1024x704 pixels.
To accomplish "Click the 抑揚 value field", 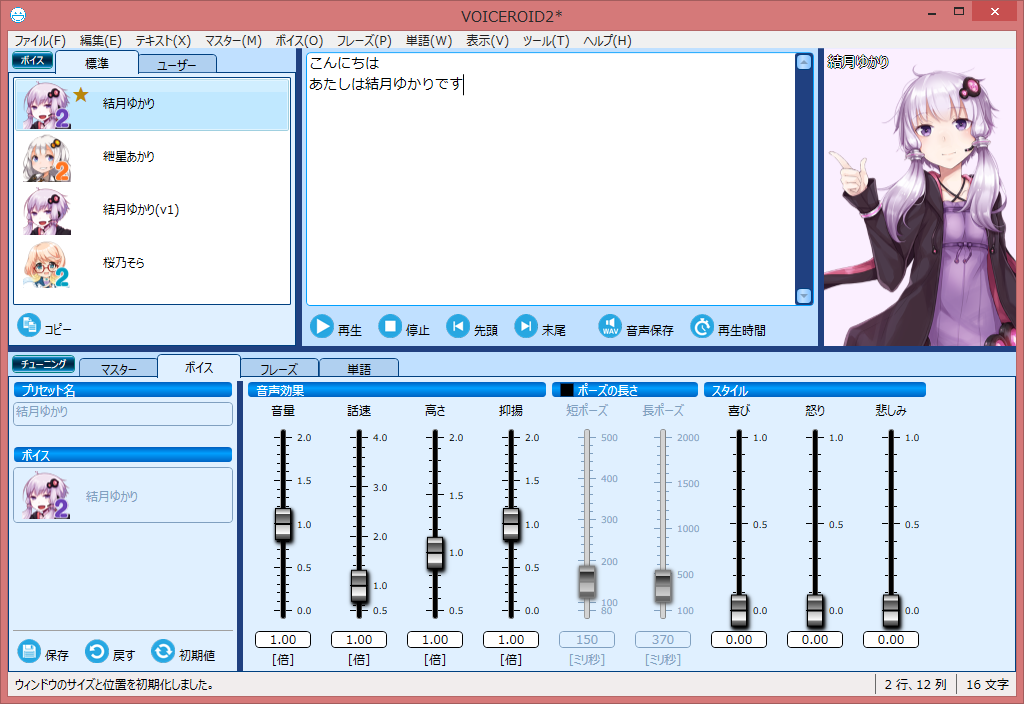I will coord(511,640).
